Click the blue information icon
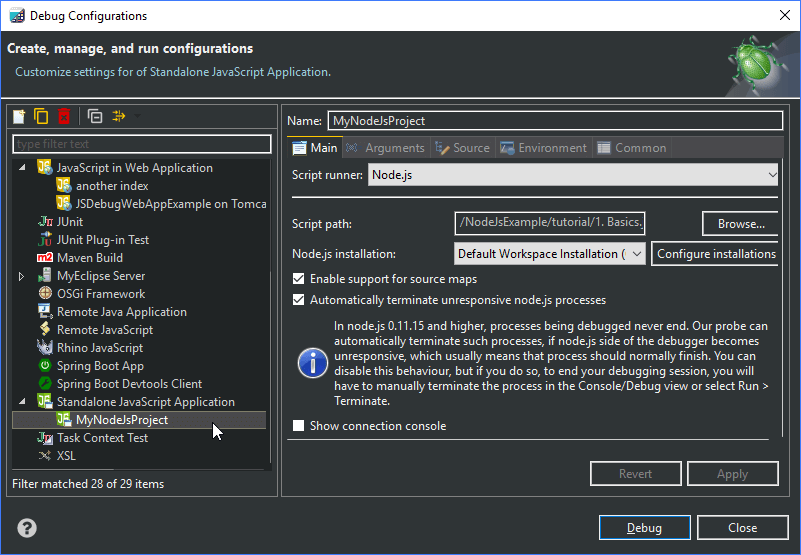Image resolution: width=801 pixels, height=555 pixels. [313, 363]
